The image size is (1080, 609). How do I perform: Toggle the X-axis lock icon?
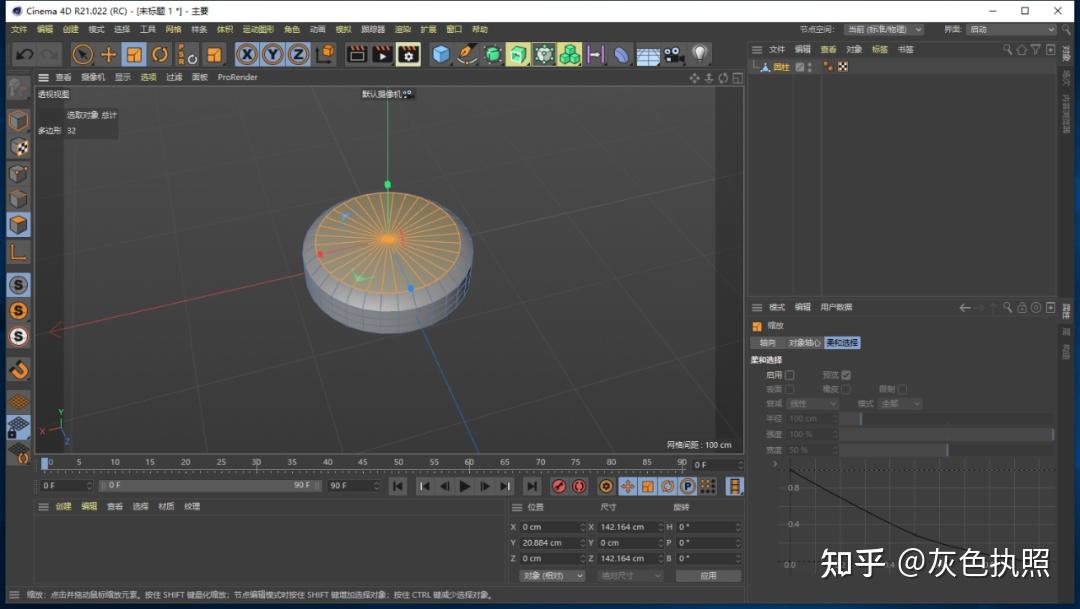point(247,54)
